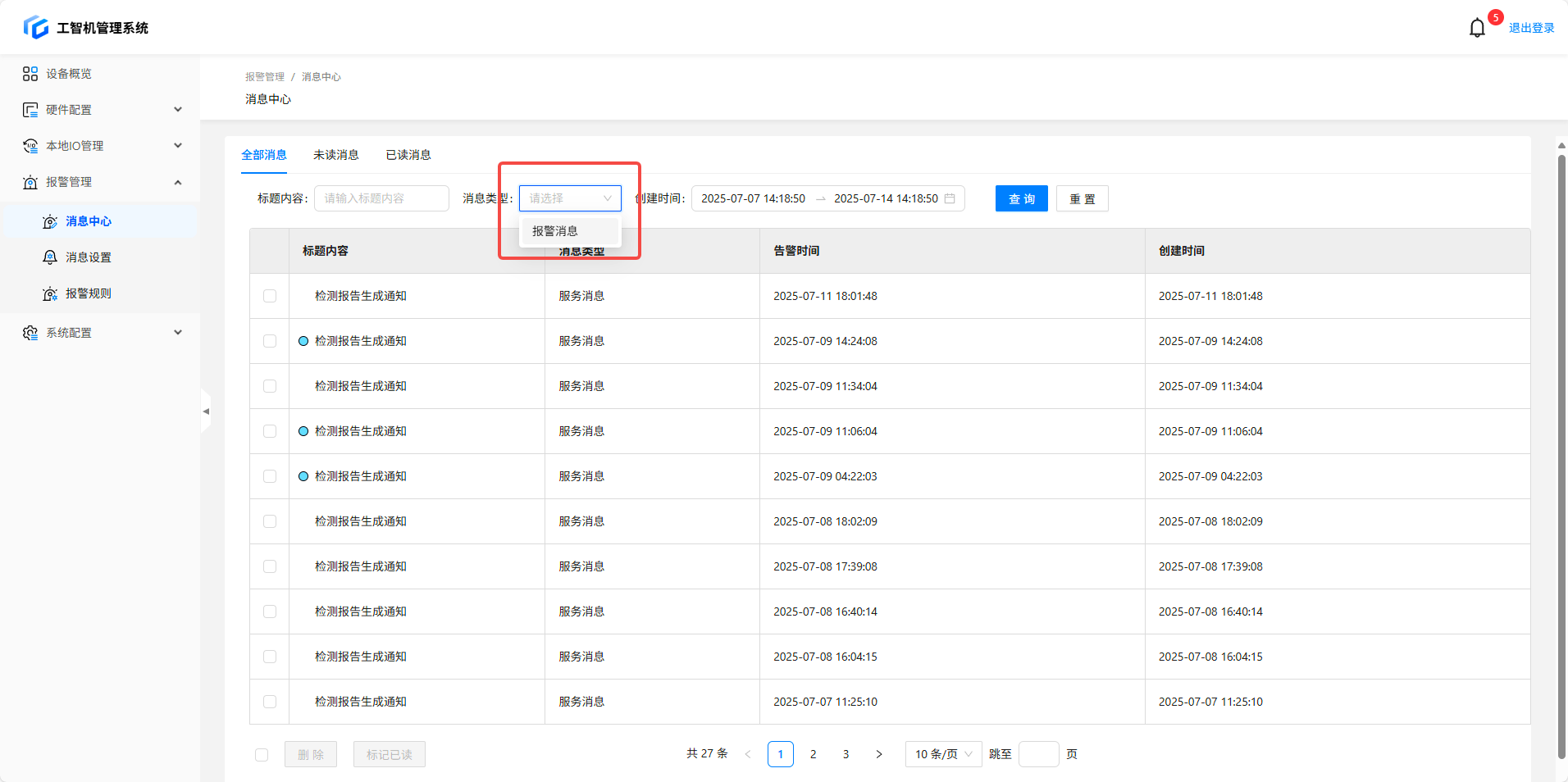The image size is (1568, 782).
Task: Click the 硬件配置 sidebar icon
Action: click(x=30, y=110)
